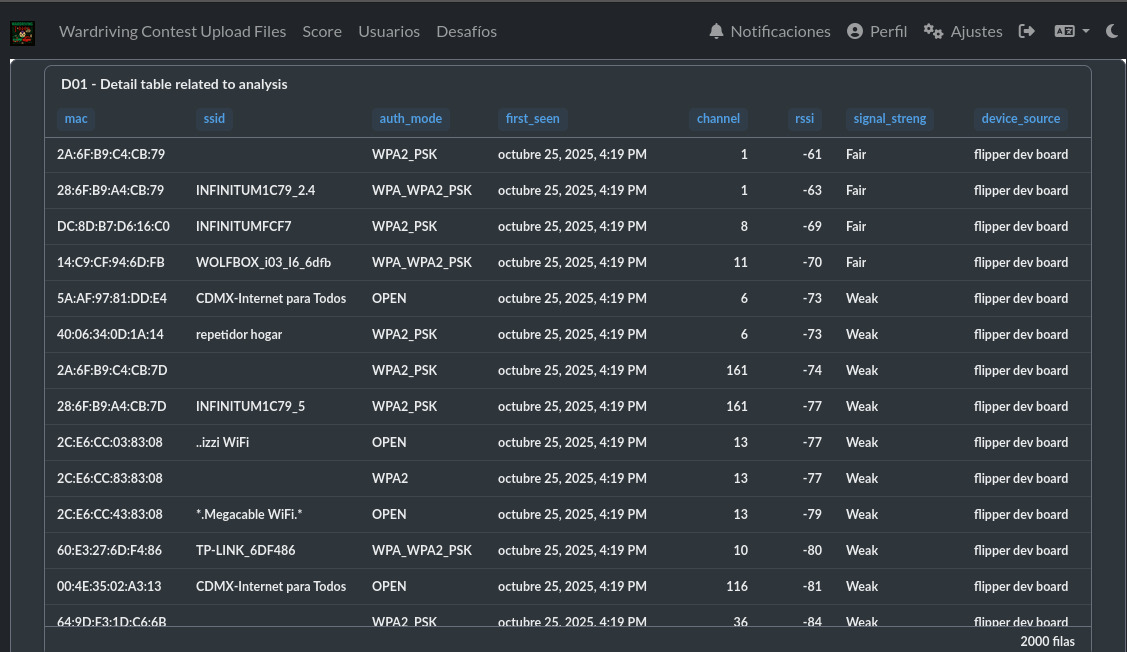Image resolution: width=1127 pixels, height=652 pixels.
Task: Sort table by the mac column header
Action: pyautogui.click(x=76, y=118)
